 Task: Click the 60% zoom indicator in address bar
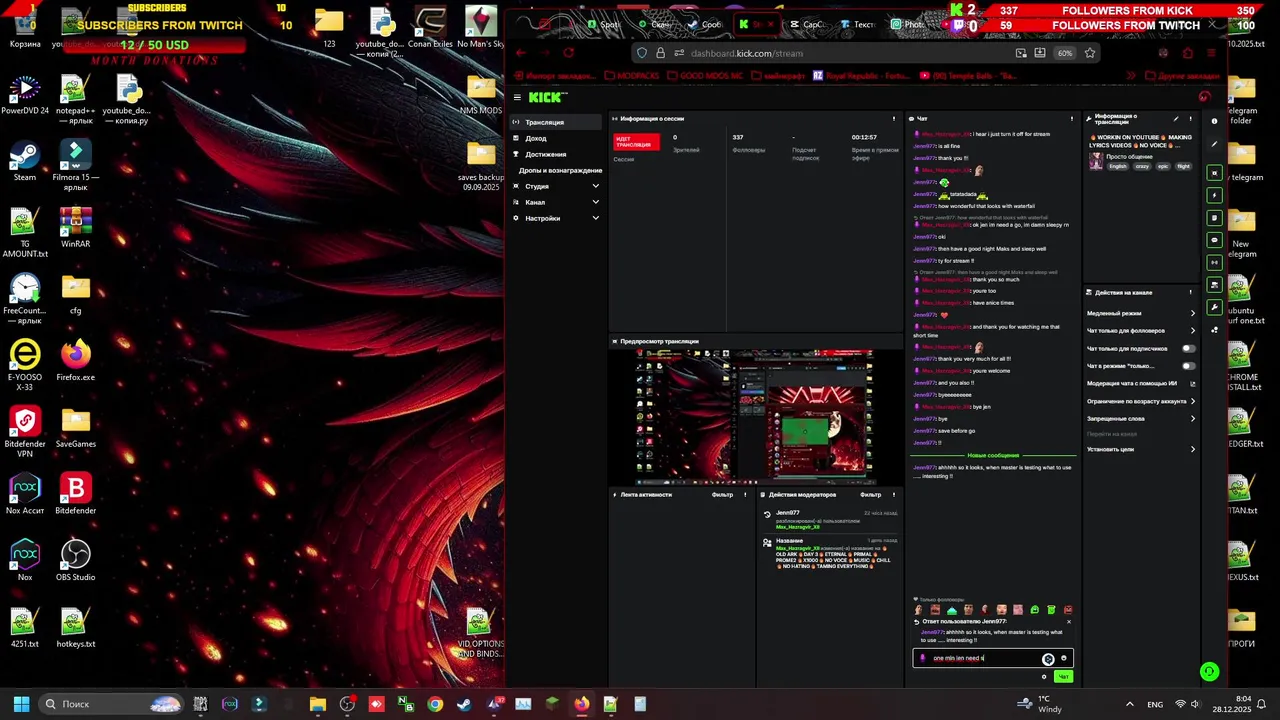pos(1065,53)
